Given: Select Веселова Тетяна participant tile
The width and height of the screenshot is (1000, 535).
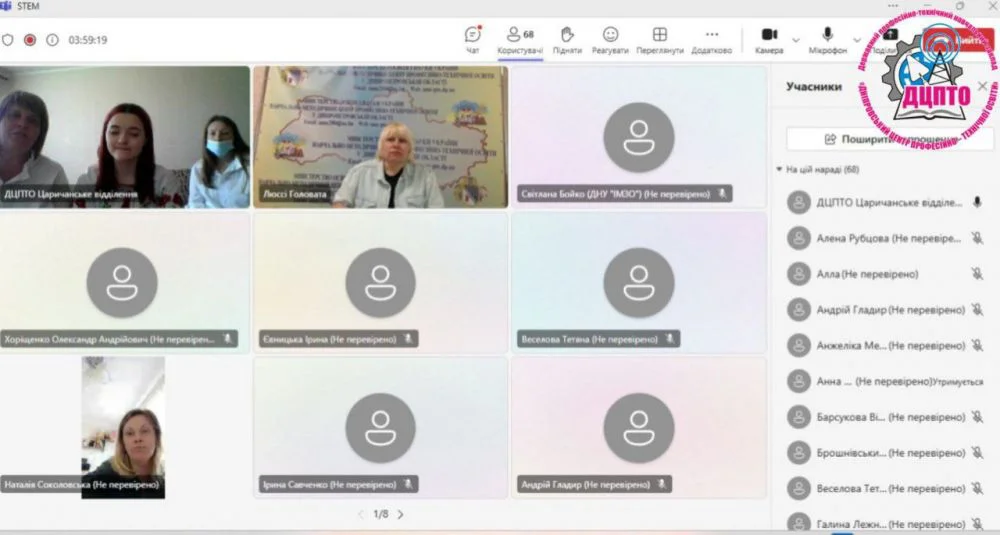Looking at the screenshot, I should coord(639,282).
